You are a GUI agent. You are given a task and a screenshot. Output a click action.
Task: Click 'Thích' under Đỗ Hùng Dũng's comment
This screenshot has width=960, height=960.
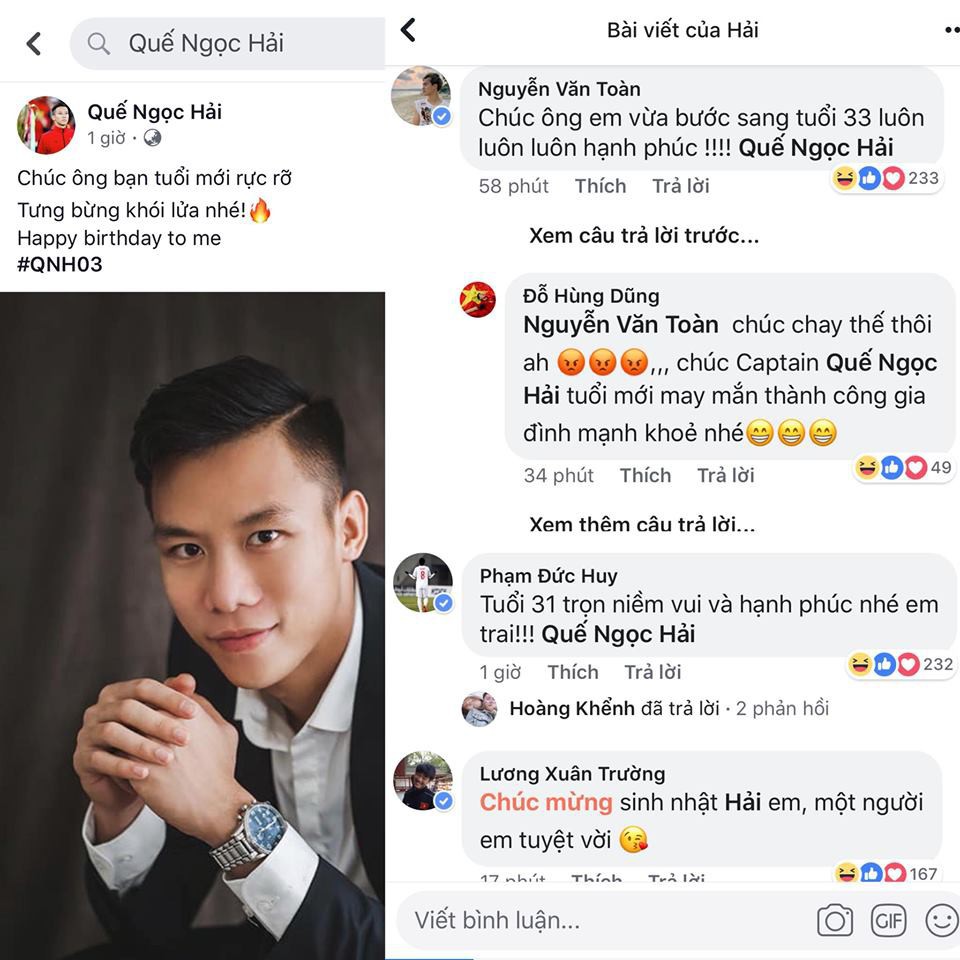(x=645, y=475)
